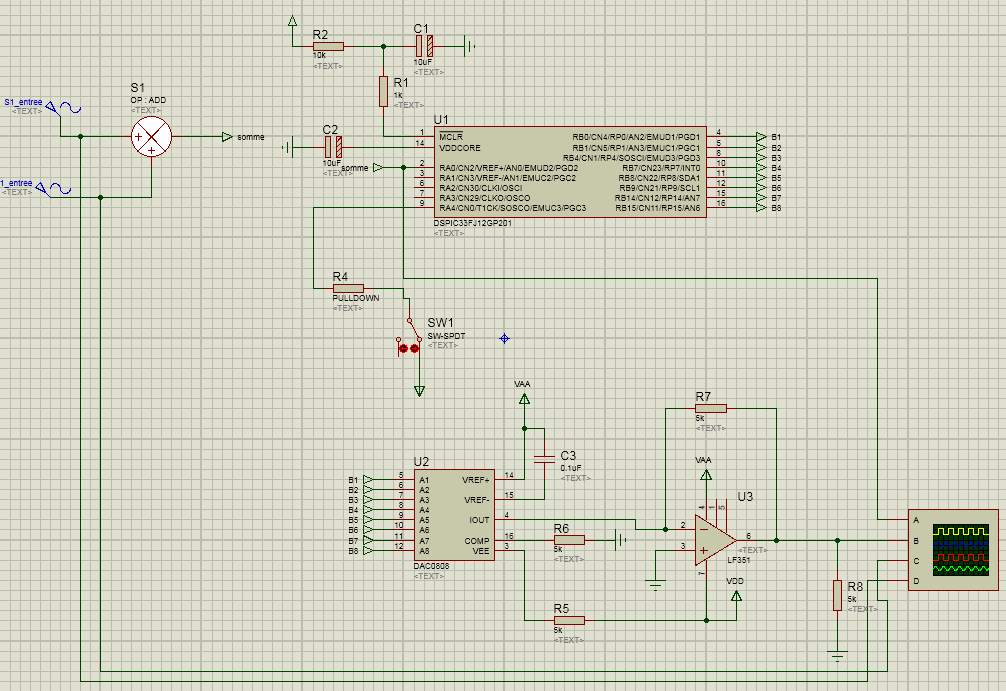Screen dimensions: 1006x691
Task: Click the S1_entree sine generator symbol
Action: click(64, 109)
